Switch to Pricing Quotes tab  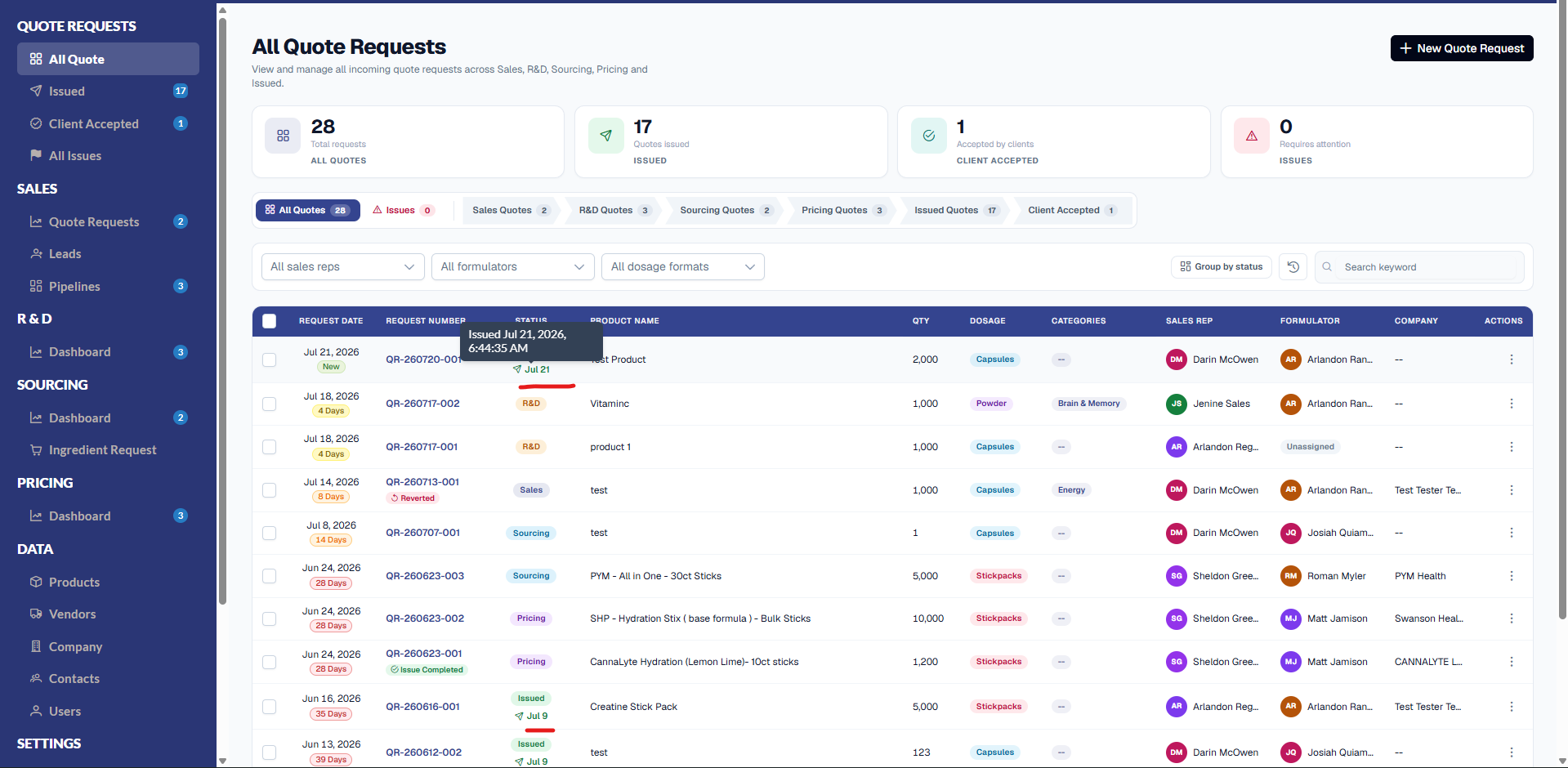click(842, 210)
